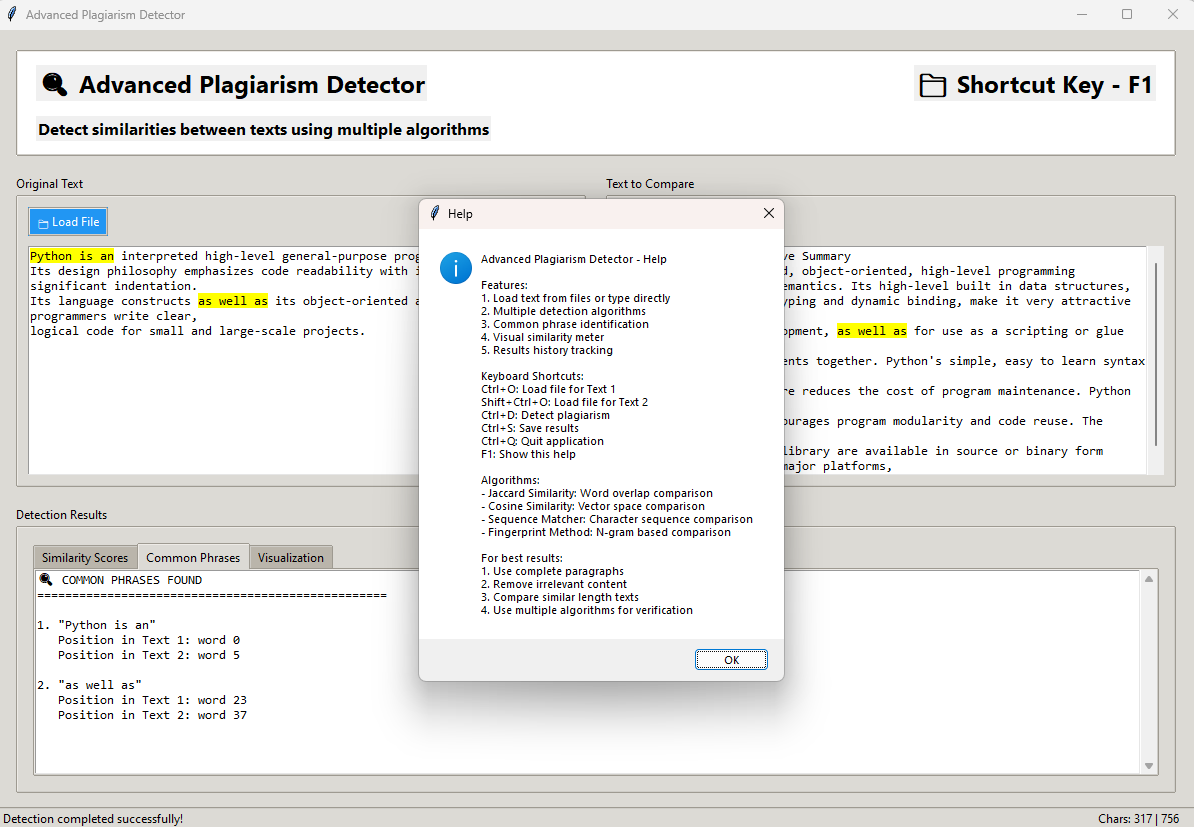This screenshot has width=1194, height=827.
Task: Click the Load File button
Action: pos(68,222)
